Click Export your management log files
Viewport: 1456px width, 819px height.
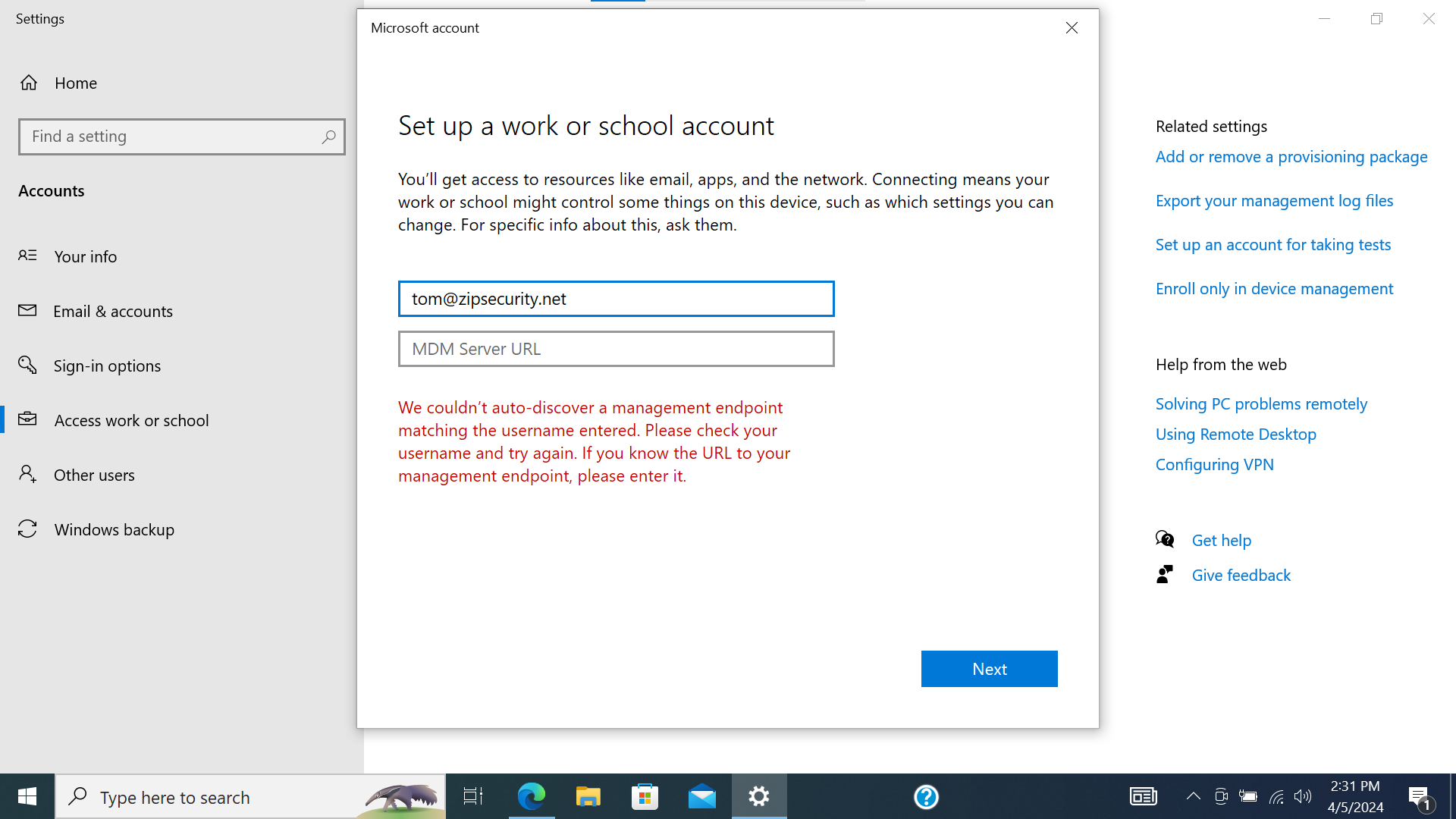[1274, 201]
